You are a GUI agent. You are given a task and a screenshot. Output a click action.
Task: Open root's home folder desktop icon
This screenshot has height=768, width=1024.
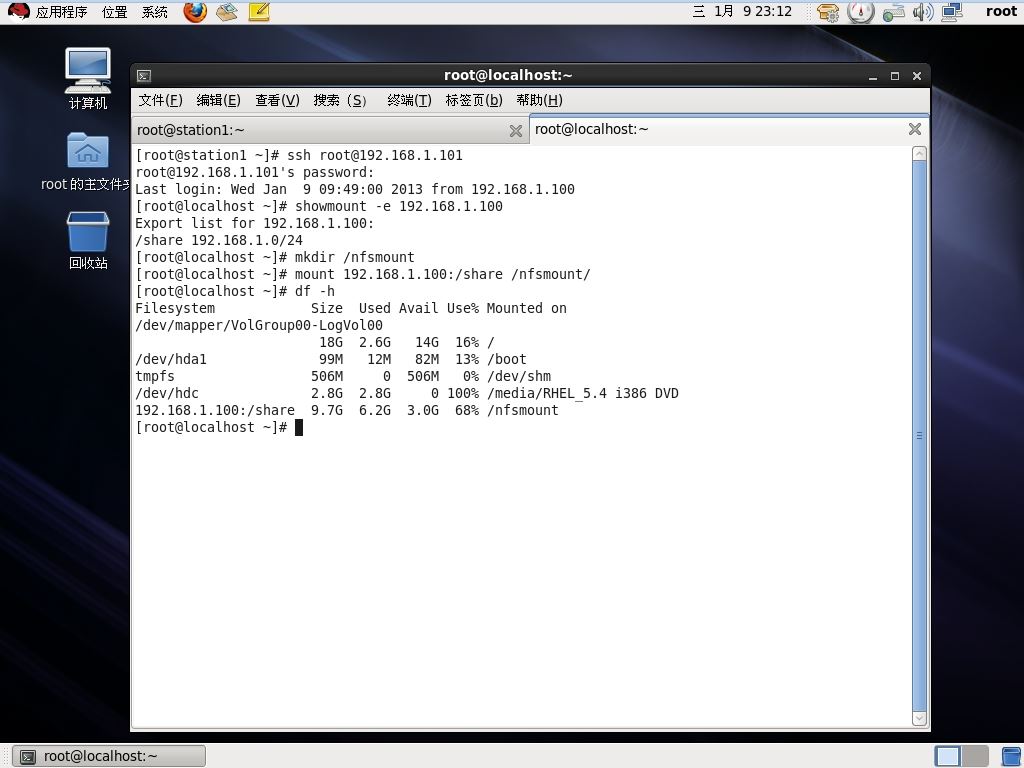[87, 161]
